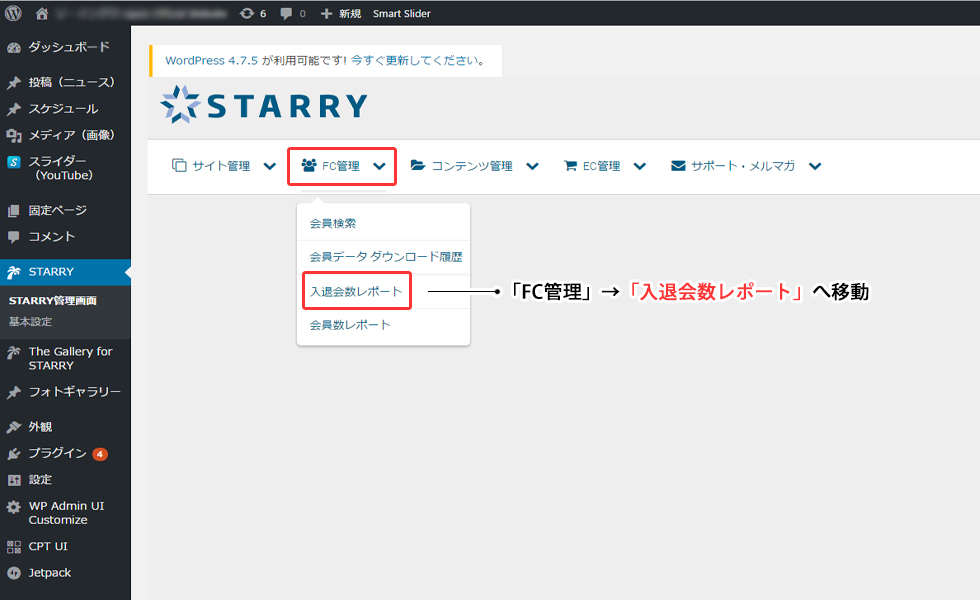Image resolution: width=980 pixels, height=600 pixels.
Task: Click the pin icon beside 投稿（ニュース）
Action: 14,82
